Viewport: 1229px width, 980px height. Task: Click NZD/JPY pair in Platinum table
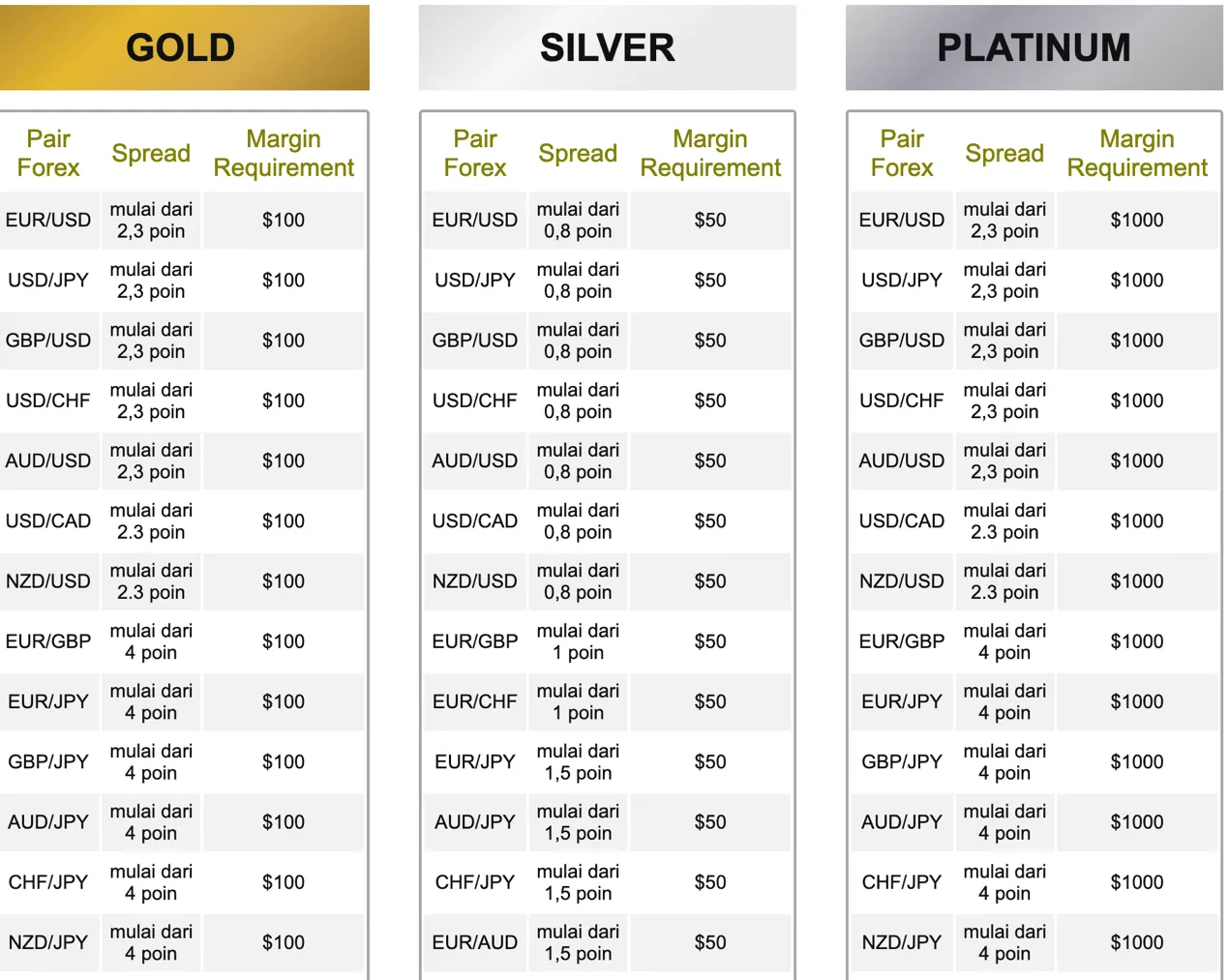click(x=902, y=942)
